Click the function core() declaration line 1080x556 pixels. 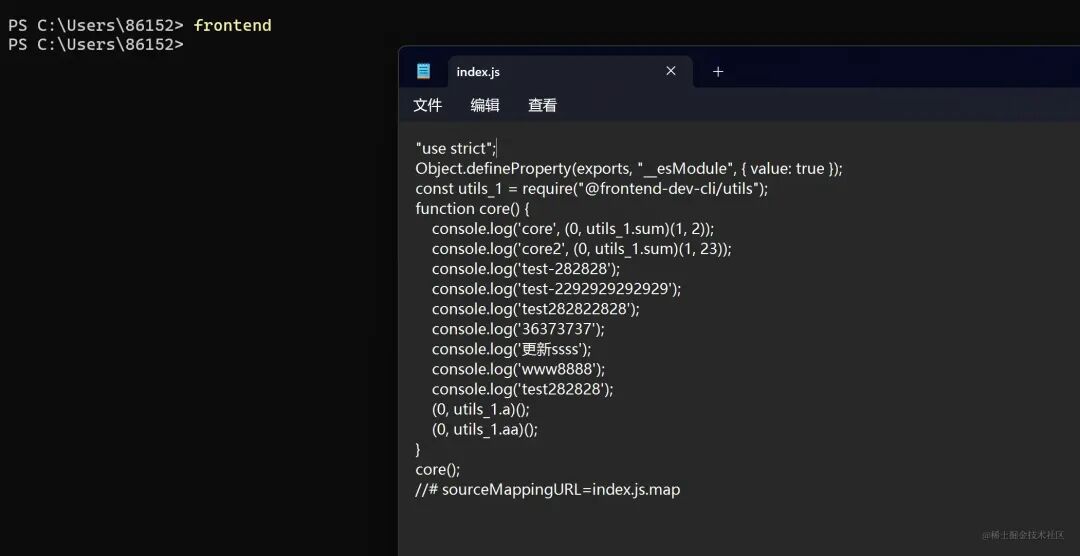(x=472, y=209)
